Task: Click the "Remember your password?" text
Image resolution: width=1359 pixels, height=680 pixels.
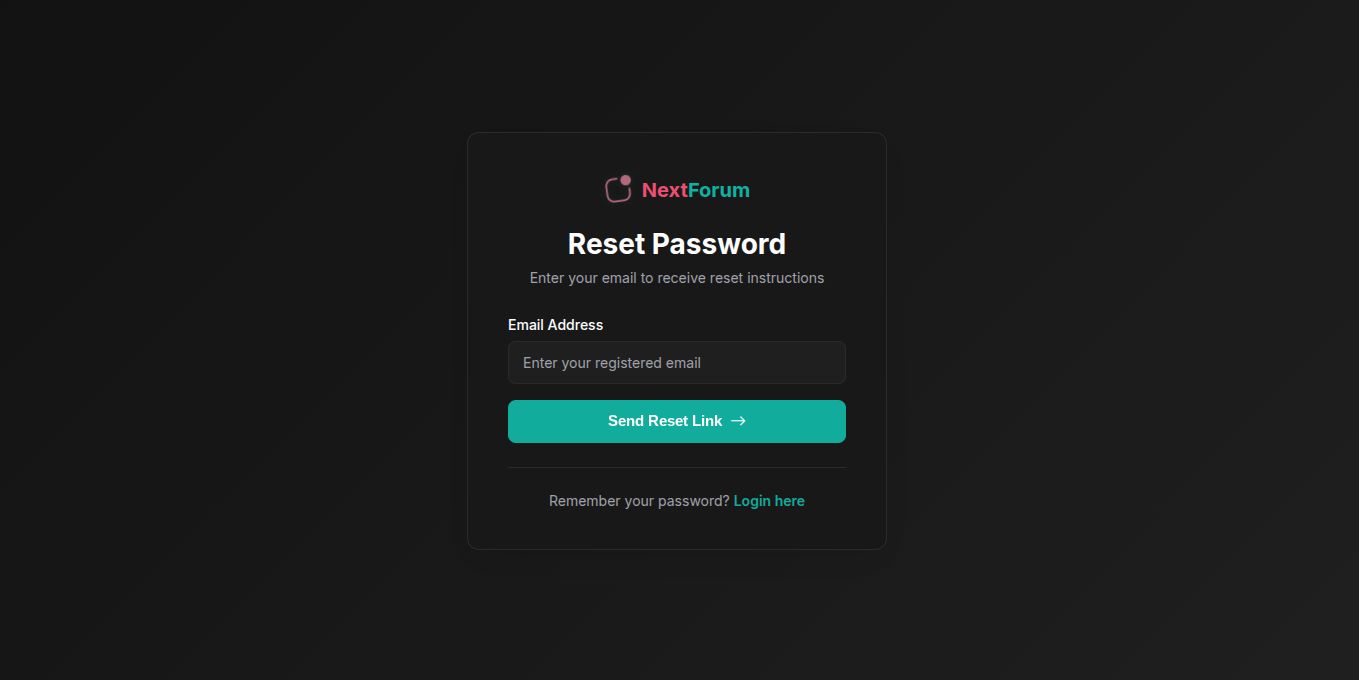Action: click(639, 501)
